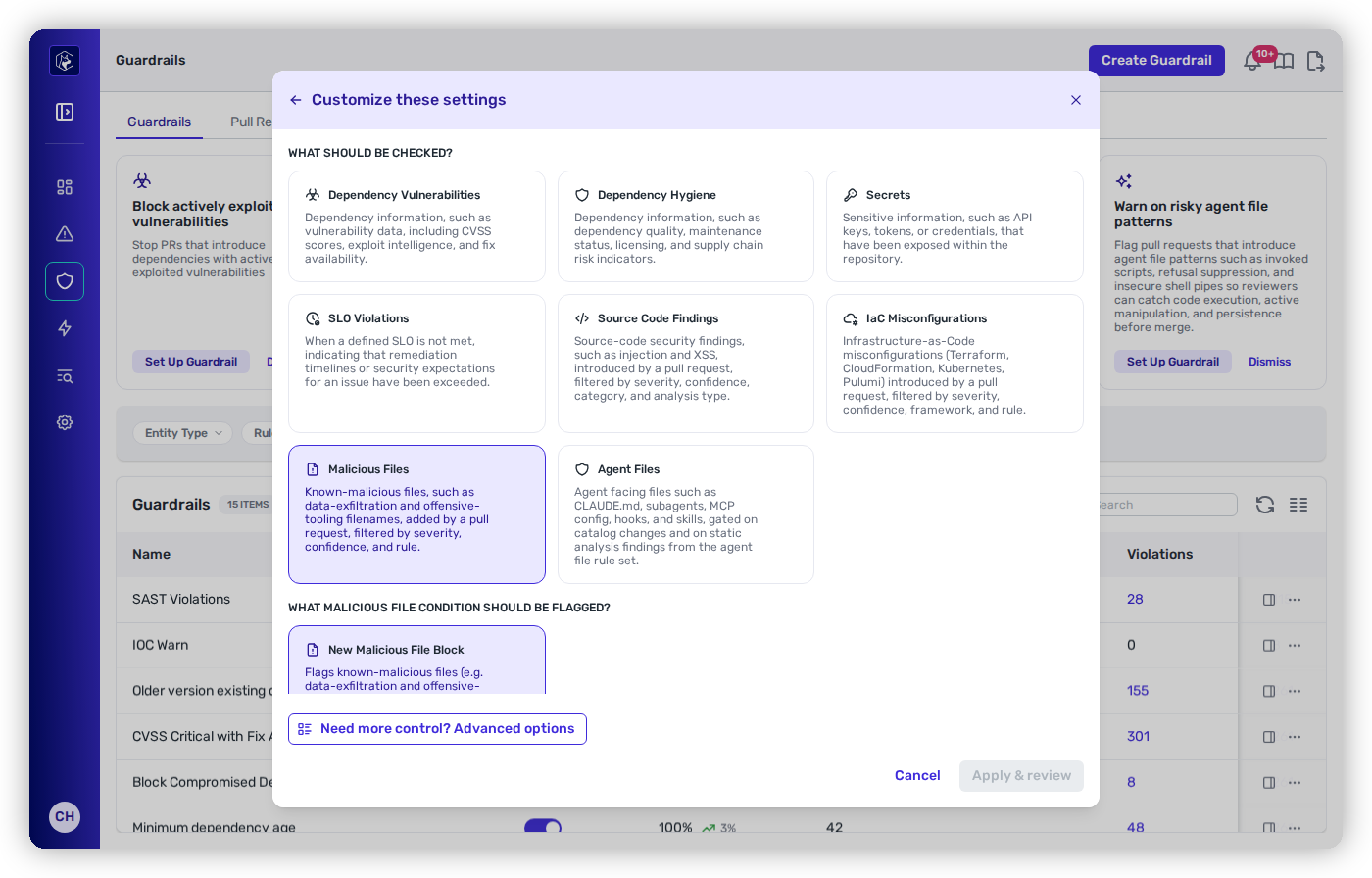
Task: Open the Entity Type filter dropdown
Action: 184,433
